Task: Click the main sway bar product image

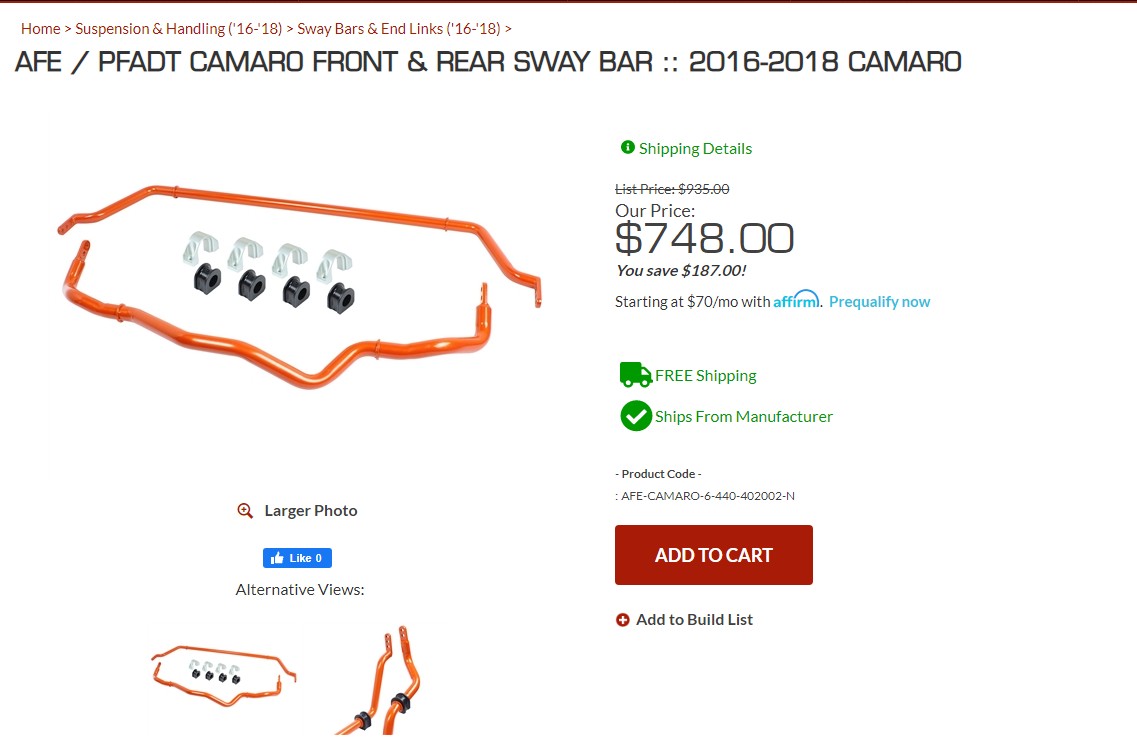Action: [299, 287]
